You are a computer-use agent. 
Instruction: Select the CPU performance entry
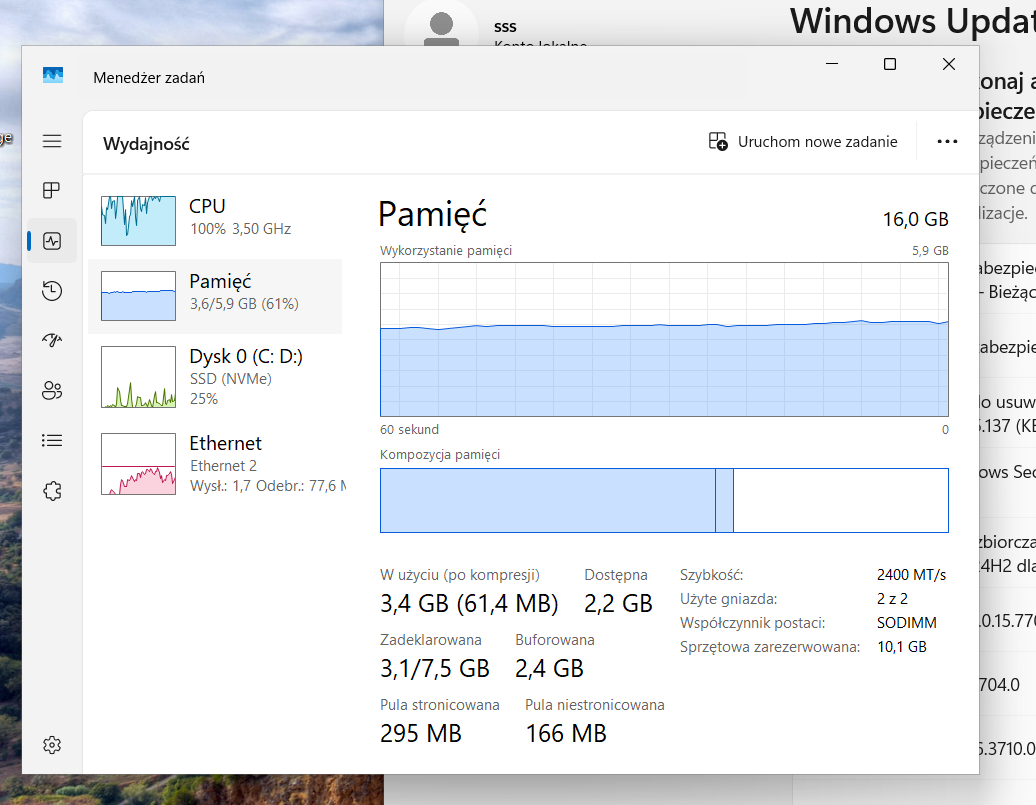[215, 217]
